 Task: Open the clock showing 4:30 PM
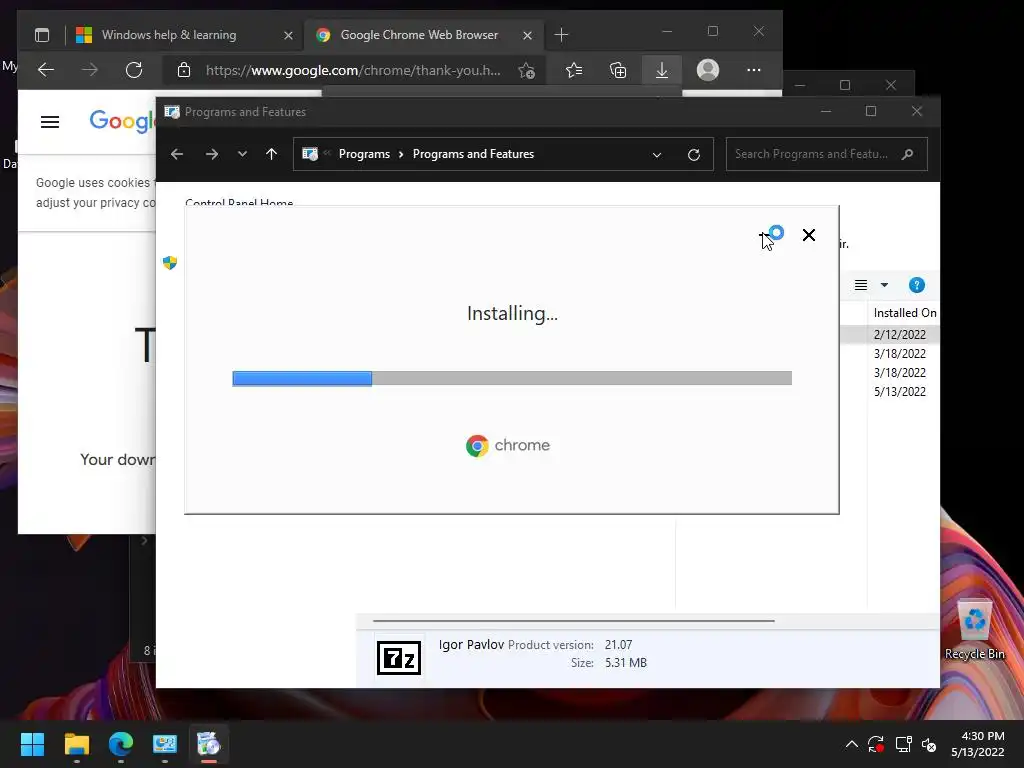(978, 744)
